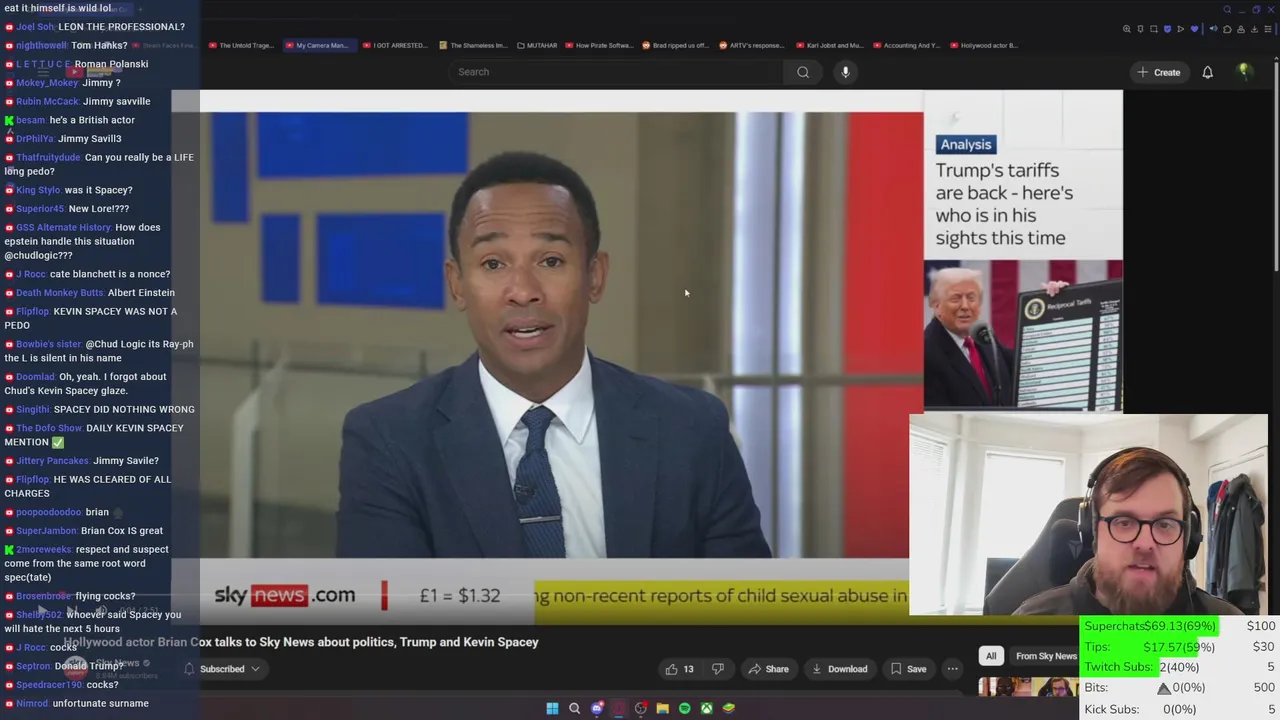The width and height of the screenshot is (1280, 720).
Task: Click the Create button
Action: 1158,72
